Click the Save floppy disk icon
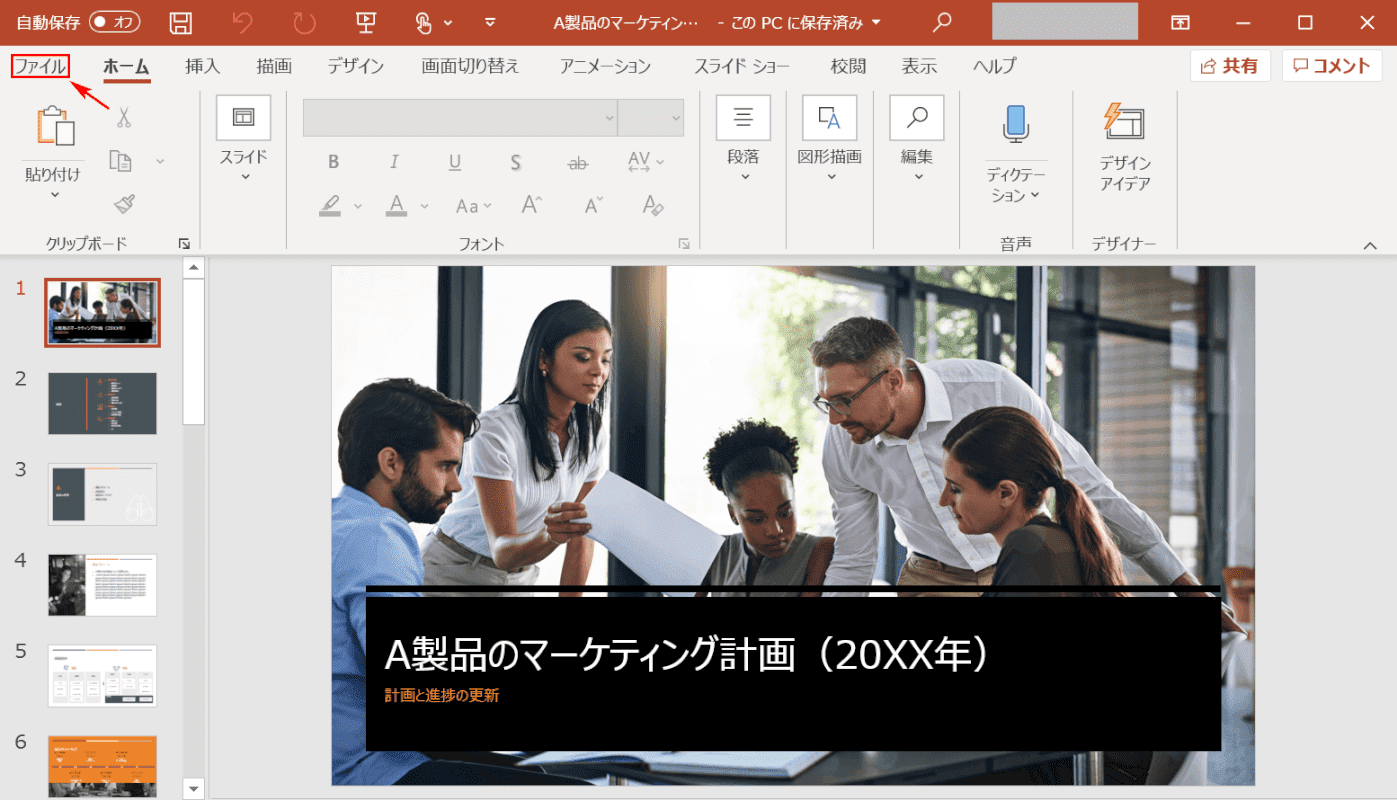Image resolution: width=1397 pixels, height=800 pixels. tap(181, 22)
